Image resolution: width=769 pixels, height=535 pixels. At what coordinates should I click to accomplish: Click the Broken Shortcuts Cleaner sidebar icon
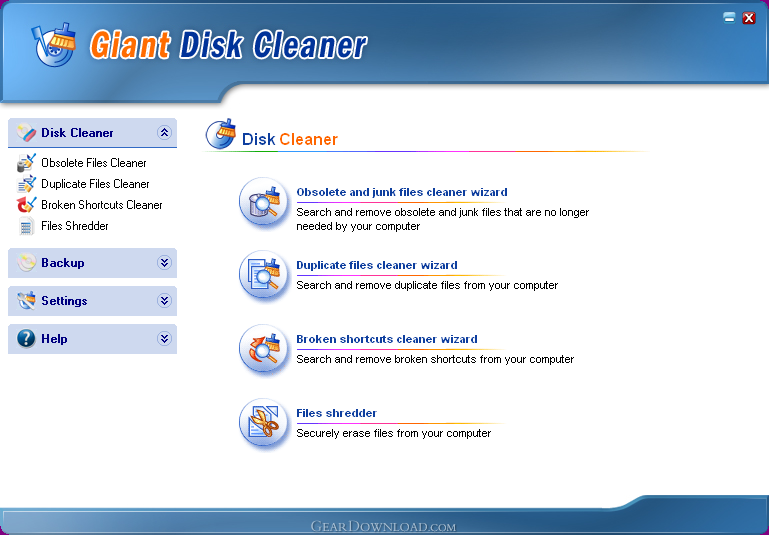click(26, 204)
